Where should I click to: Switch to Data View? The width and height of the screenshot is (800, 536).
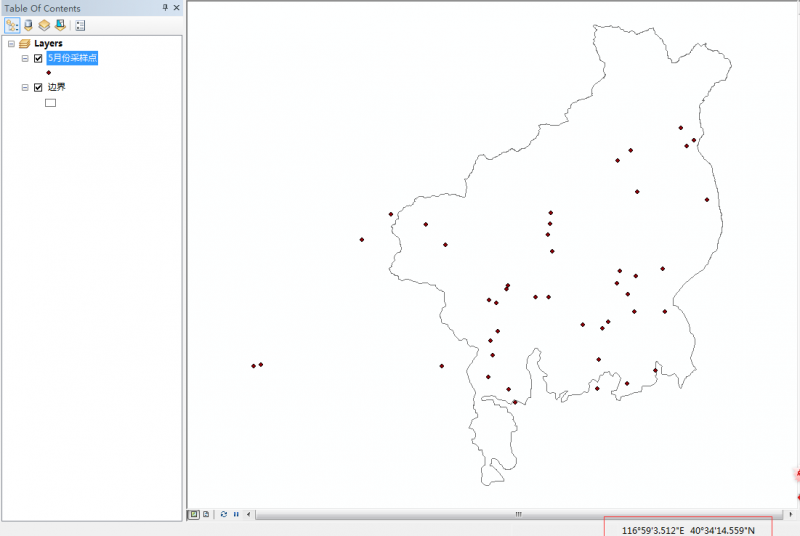coord(194,514)
